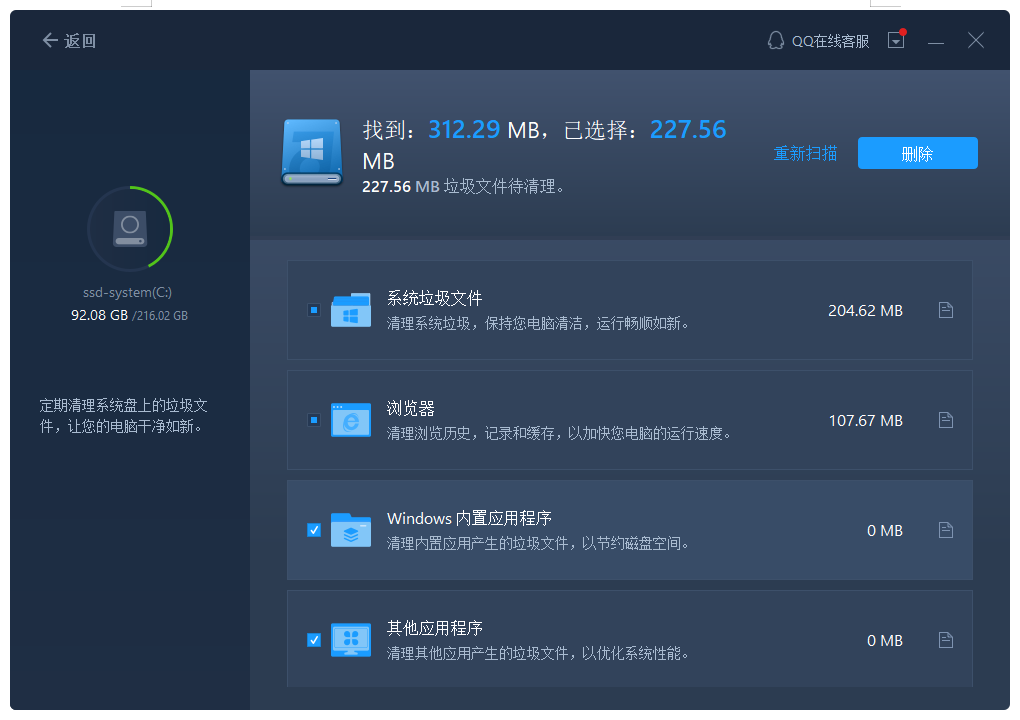Click the 系统垃圾文件 category icon
This screenshot has width=1020, height=720.
350,310
